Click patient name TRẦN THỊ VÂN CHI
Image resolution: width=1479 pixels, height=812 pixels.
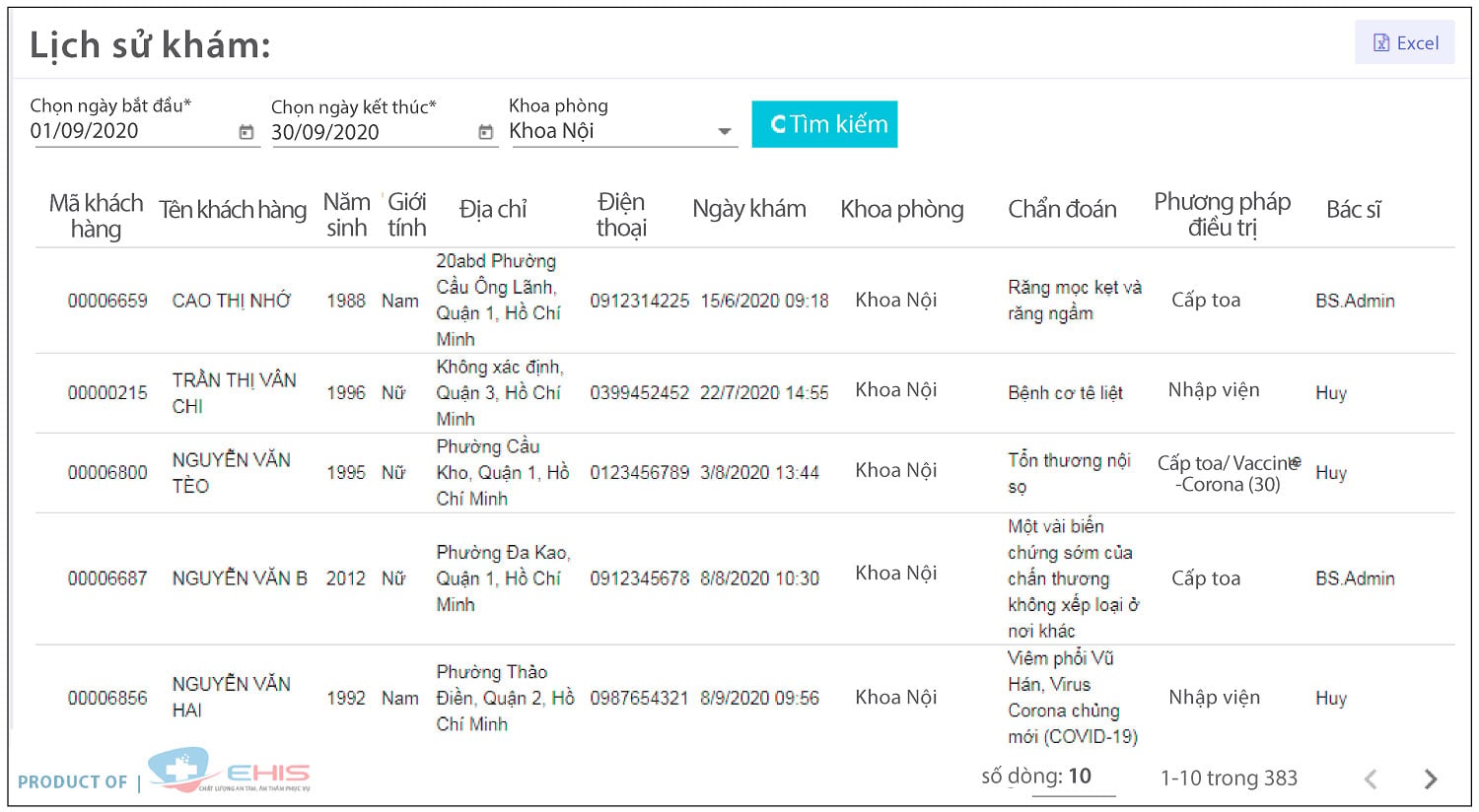coord(234,393)
